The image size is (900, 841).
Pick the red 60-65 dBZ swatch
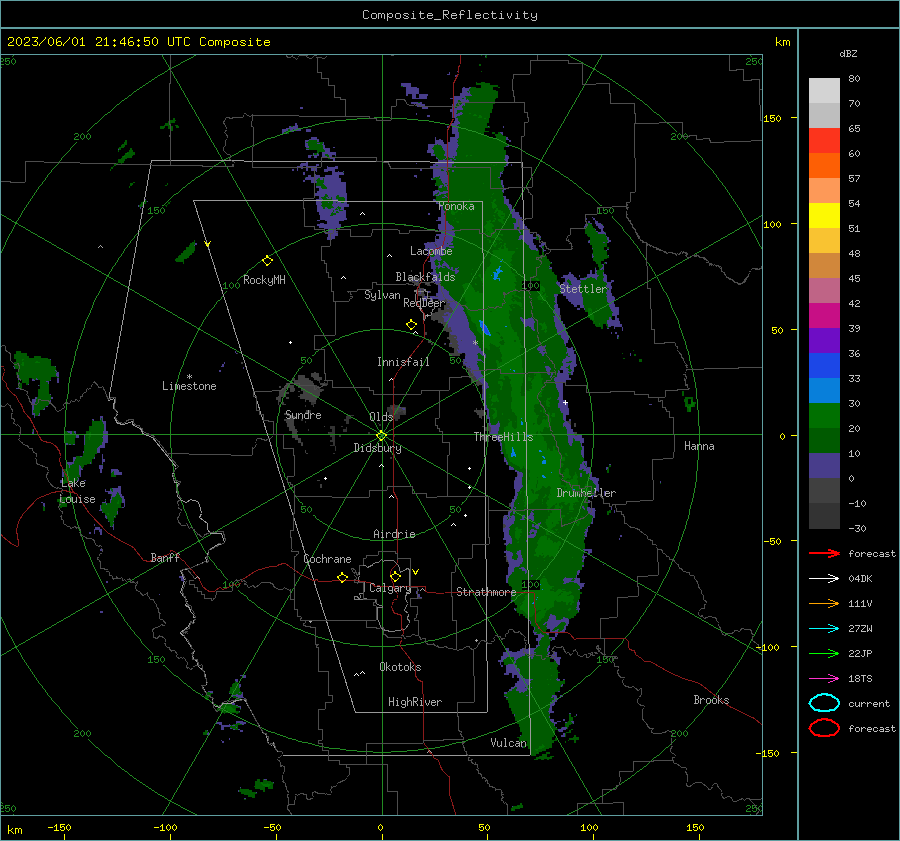pyautogui.click(x=824, y=141)
